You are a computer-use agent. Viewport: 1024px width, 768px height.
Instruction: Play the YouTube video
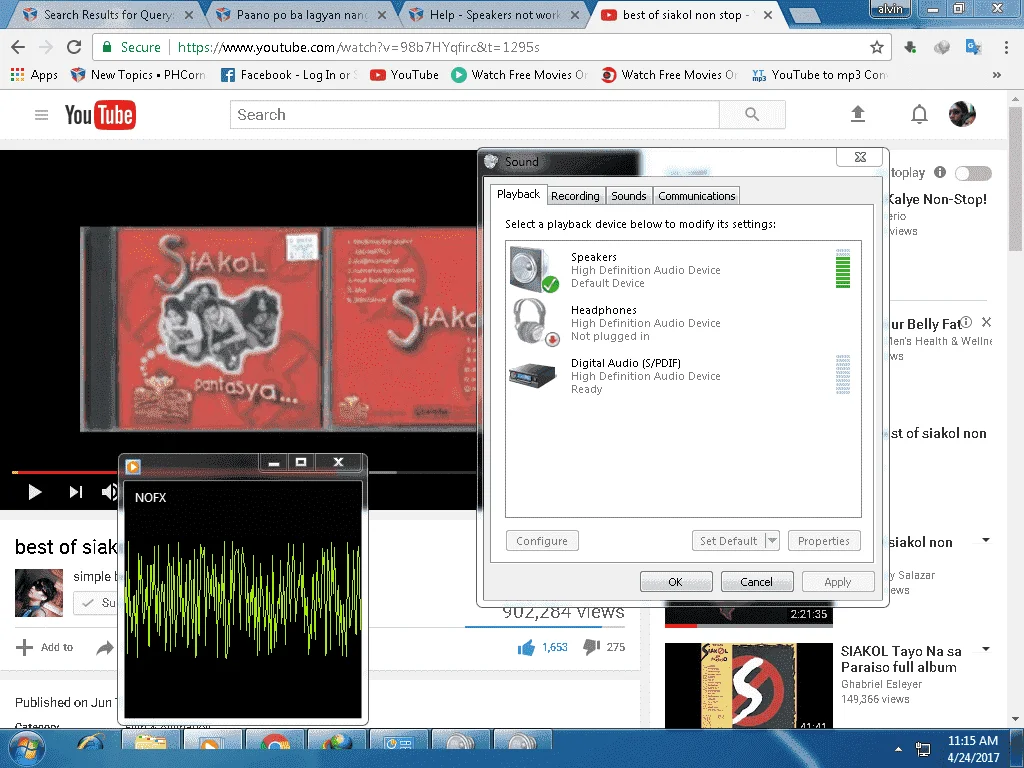click(35, 492)
